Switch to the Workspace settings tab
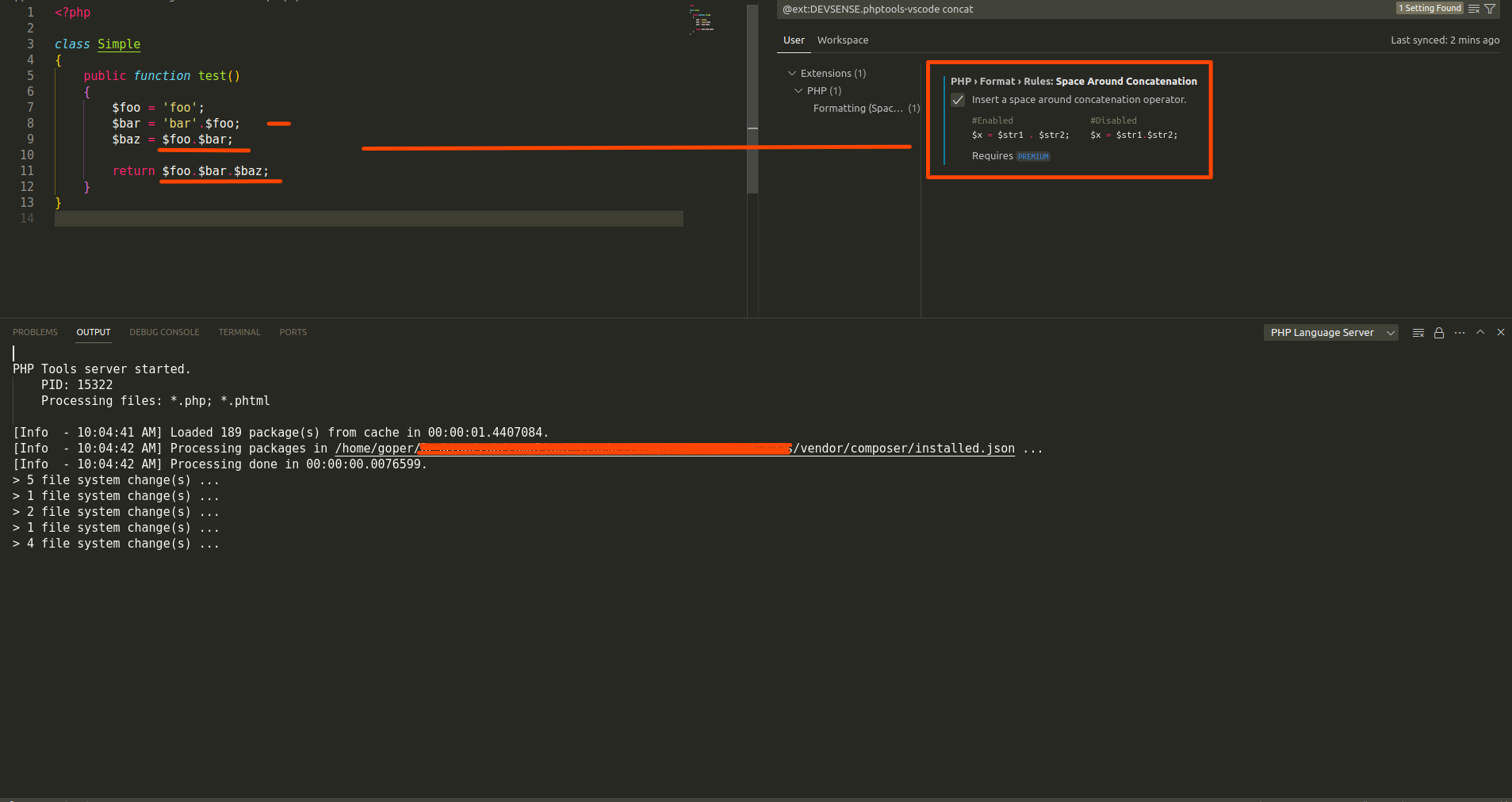 click(842, 40)
